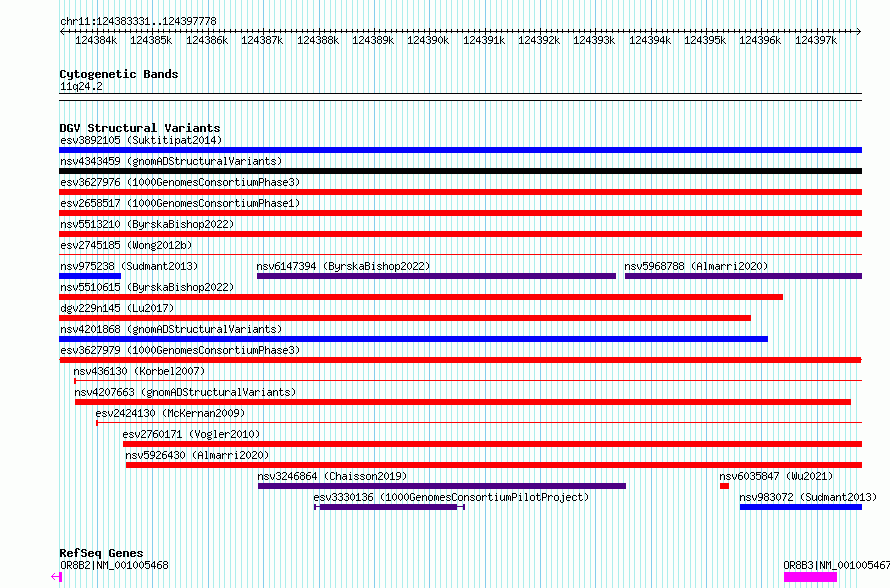Open the OR8B3|NM_001005467 gene label
Viewport: 890px width, 588px height.
click(x=837, y=565)
